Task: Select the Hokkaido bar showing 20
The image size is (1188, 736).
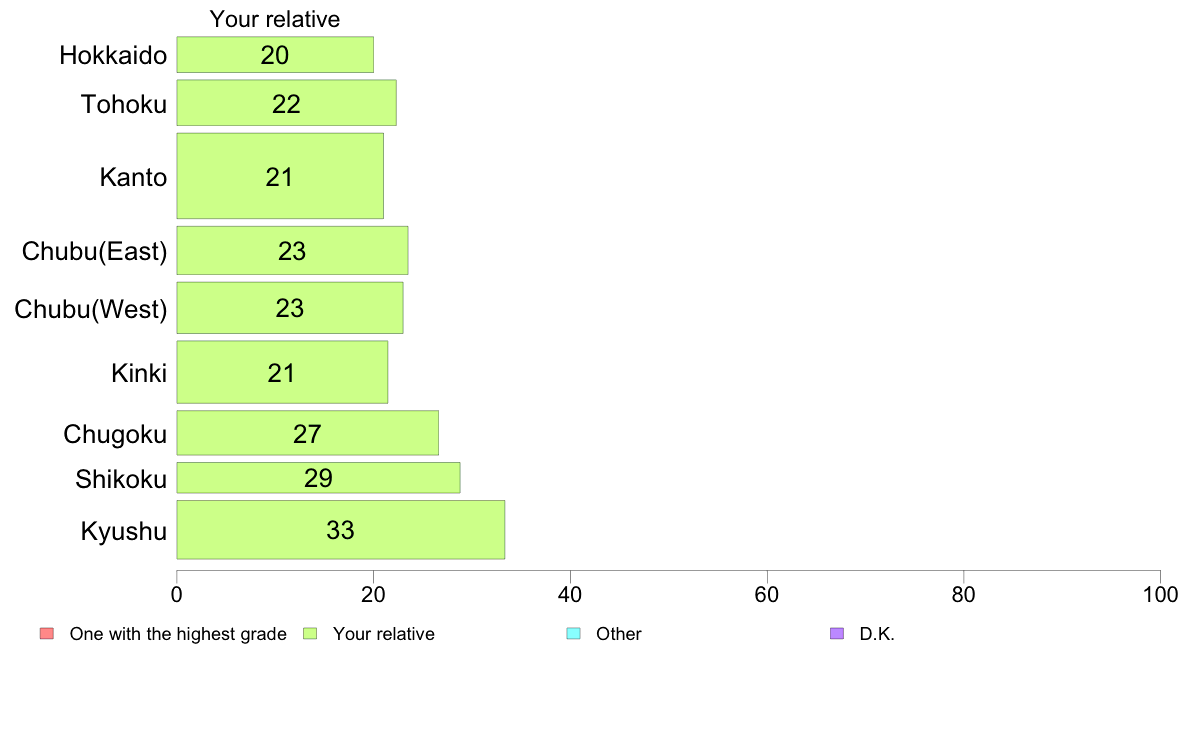Action: pyautogui.click(x=275, y=55)
